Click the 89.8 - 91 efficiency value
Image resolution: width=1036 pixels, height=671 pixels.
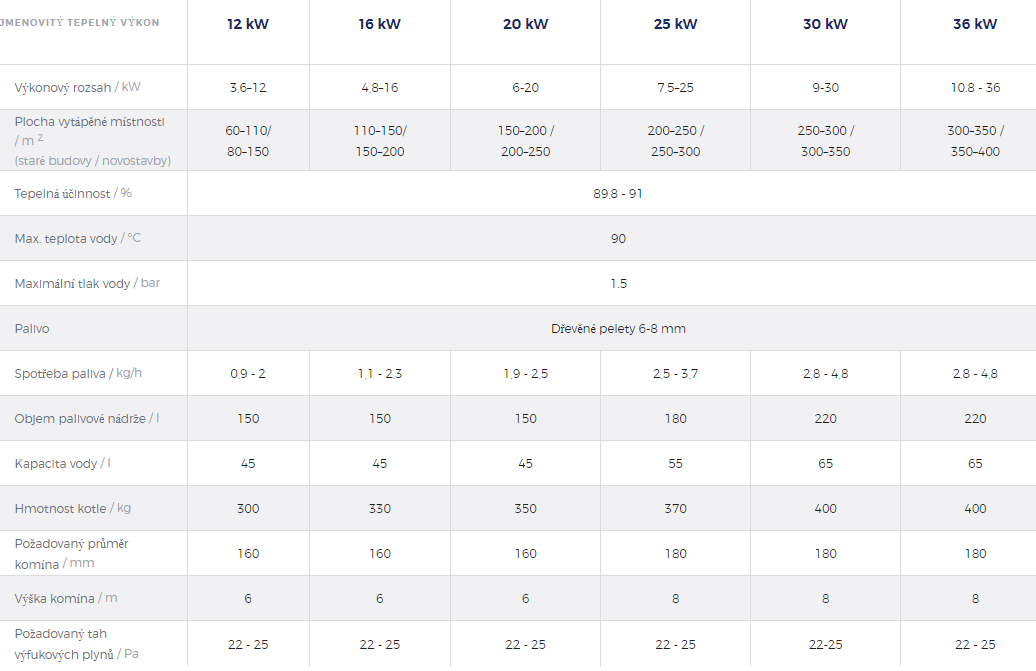click(x=617, y=193)
